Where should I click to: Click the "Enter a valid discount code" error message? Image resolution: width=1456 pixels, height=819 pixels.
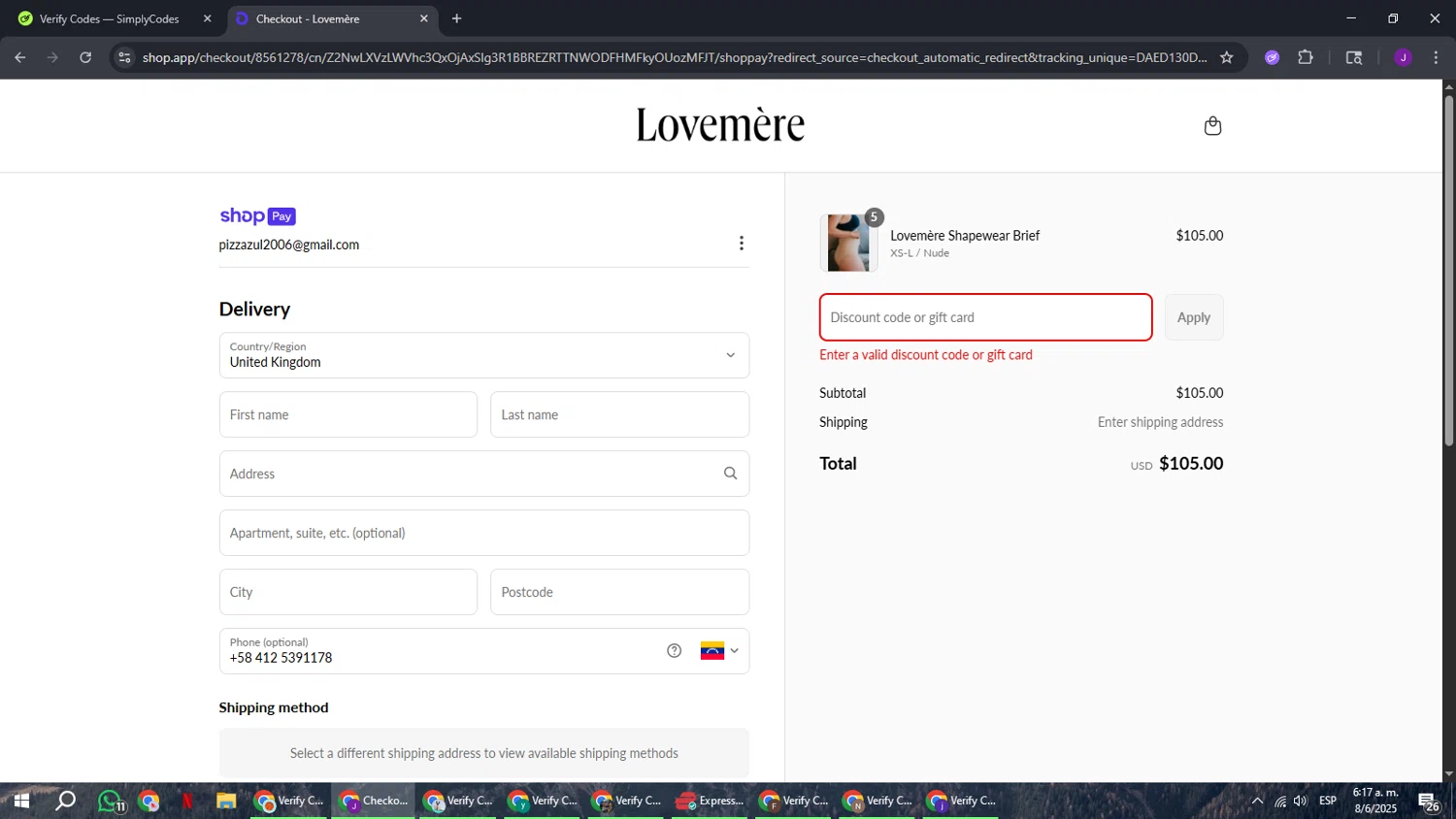[x=926, y=355]
